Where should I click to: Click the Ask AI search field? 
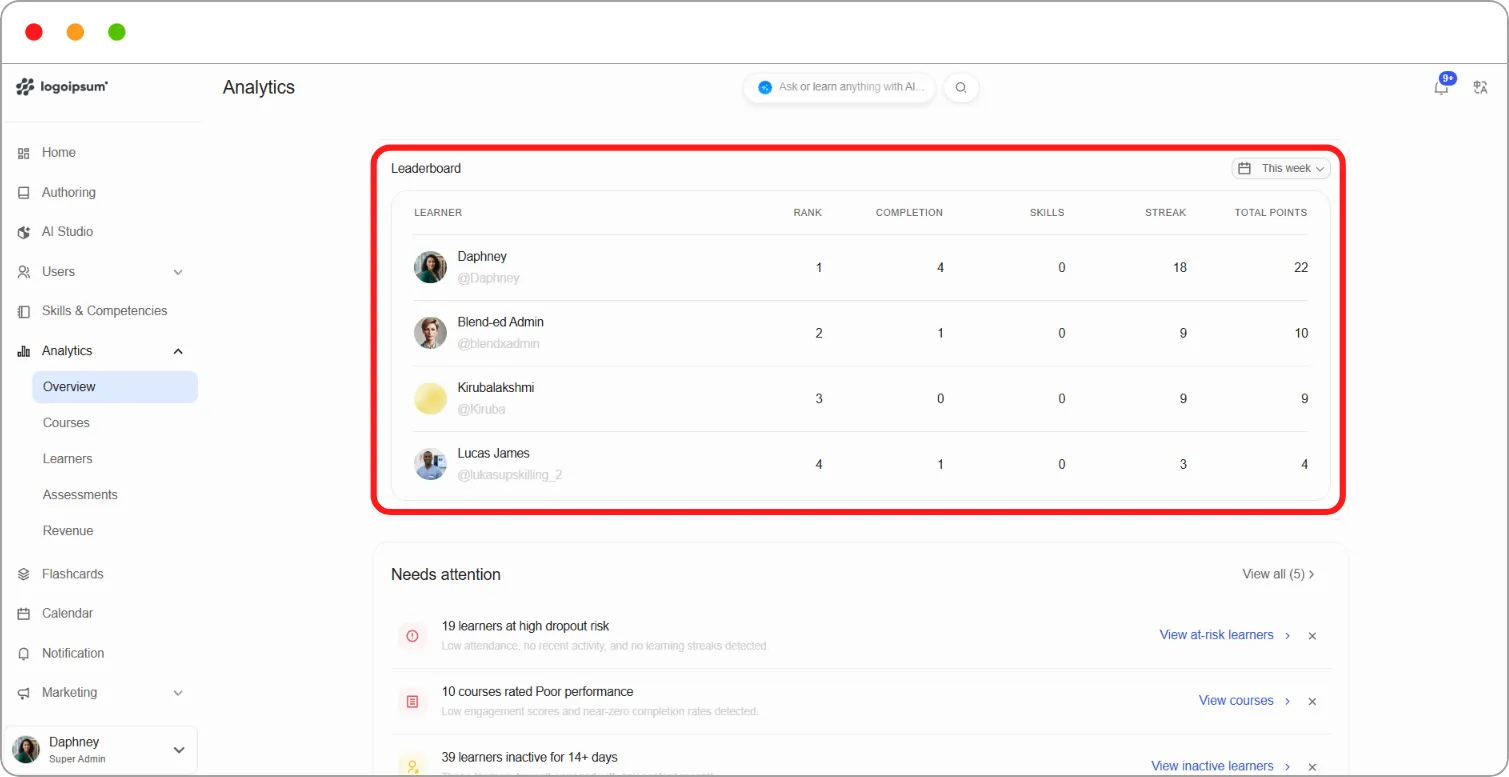pyautogui.click(x=839, y=87)
